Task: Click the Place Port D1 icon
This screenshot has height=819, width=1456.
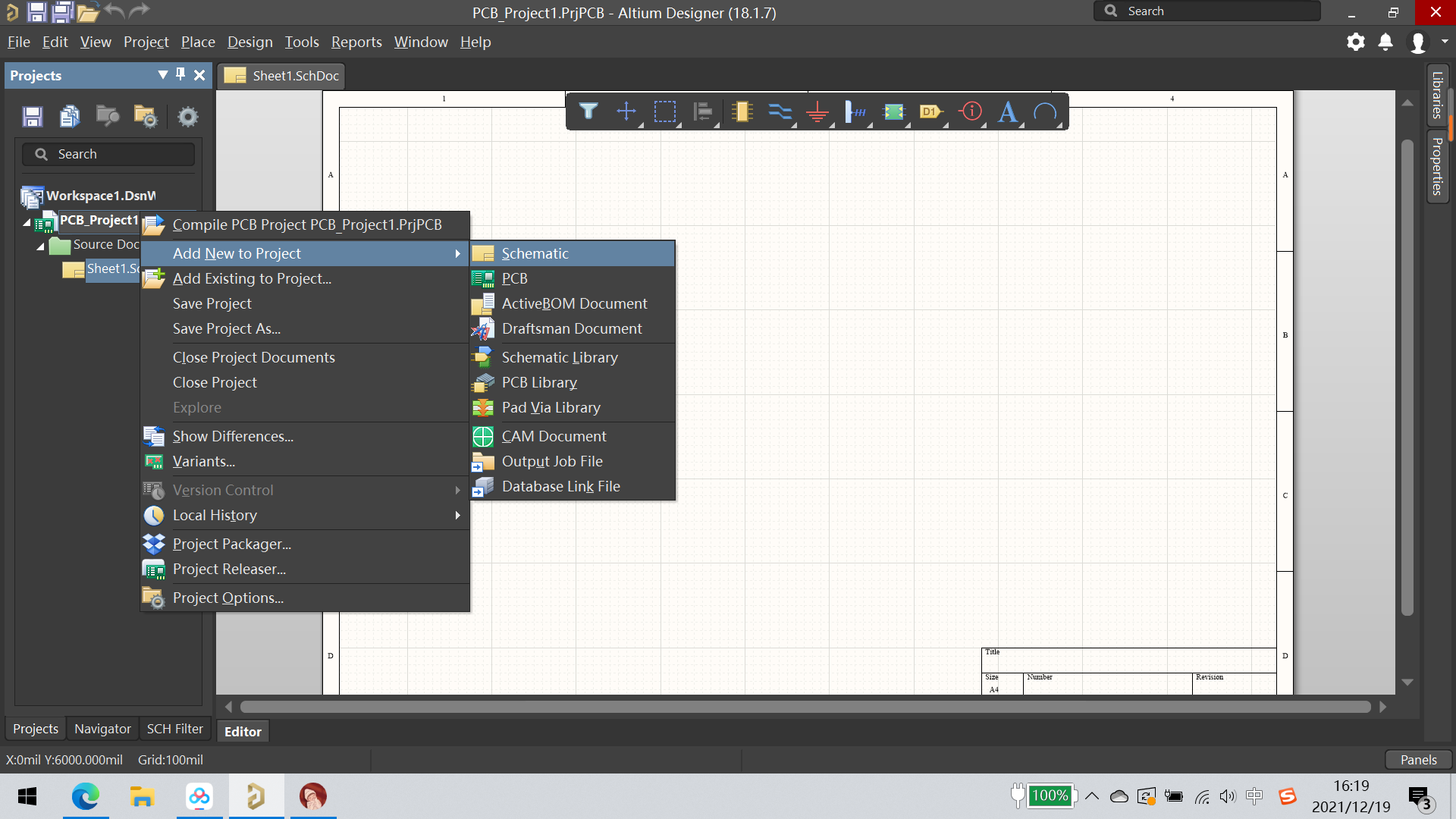Action: pyautogui.click(x=930, y=112)
